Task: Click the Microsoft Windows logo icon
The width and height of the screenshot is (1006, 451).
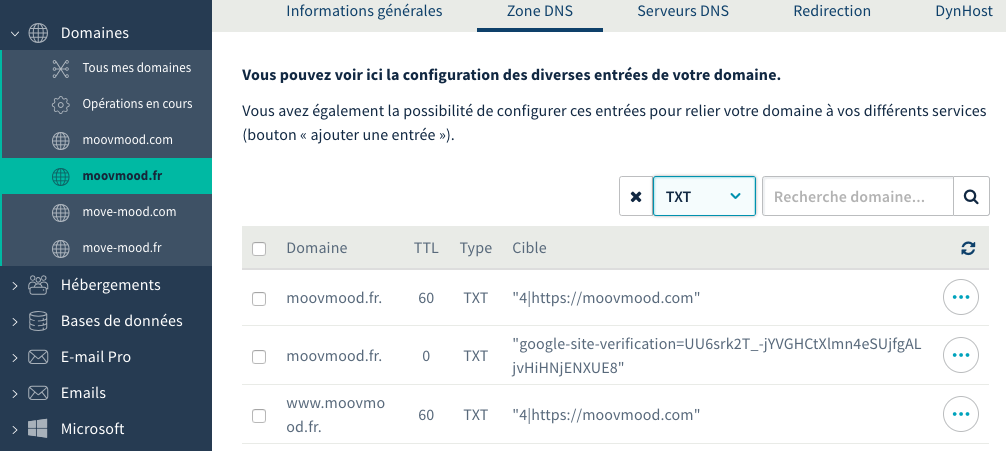Action: pos(39,429)
